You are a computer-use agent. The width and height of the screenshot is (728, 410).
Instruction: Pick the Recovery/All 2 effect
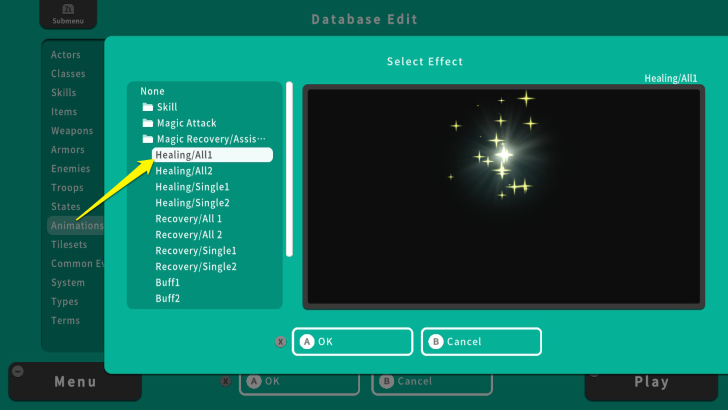pyautogui.click(x=188, y=234)
